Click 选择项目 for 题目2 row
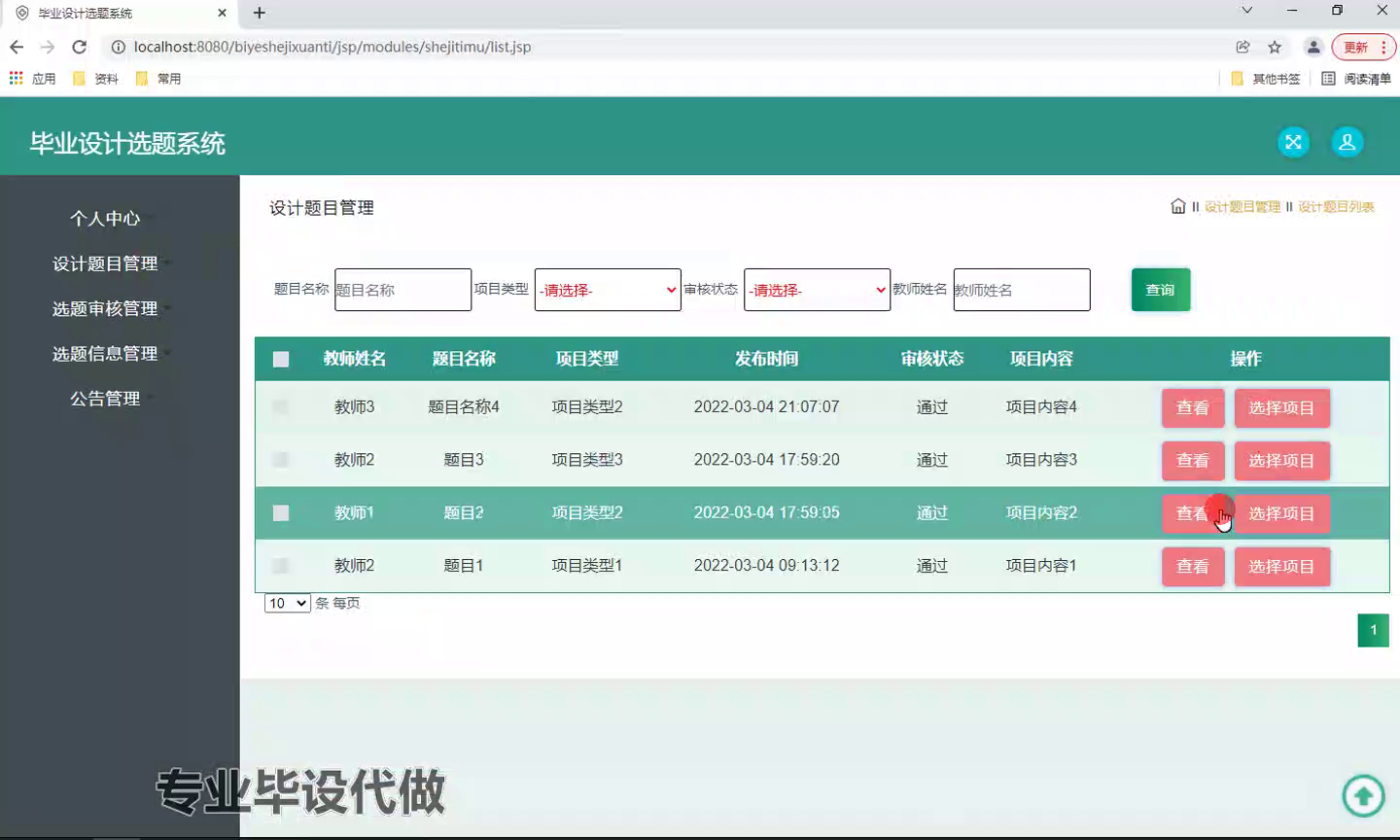Viewport: 1400px width, 840px height. (1281, 513)
